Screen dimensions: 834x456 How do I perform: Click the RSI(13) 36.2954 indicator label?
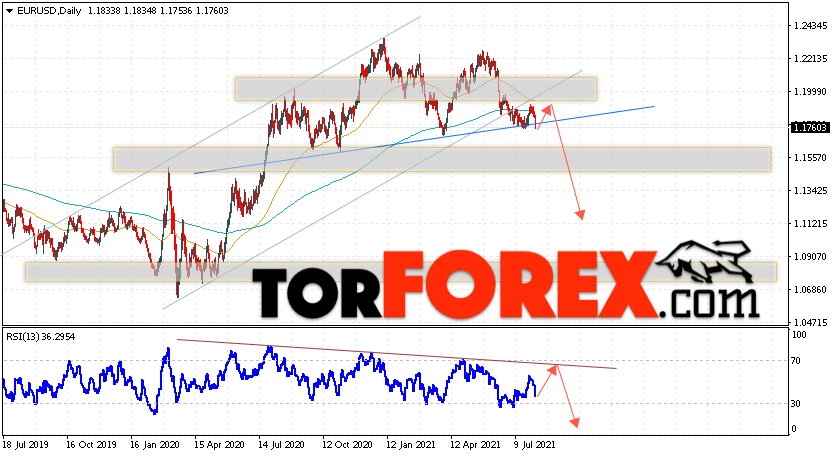coord(40,336)
